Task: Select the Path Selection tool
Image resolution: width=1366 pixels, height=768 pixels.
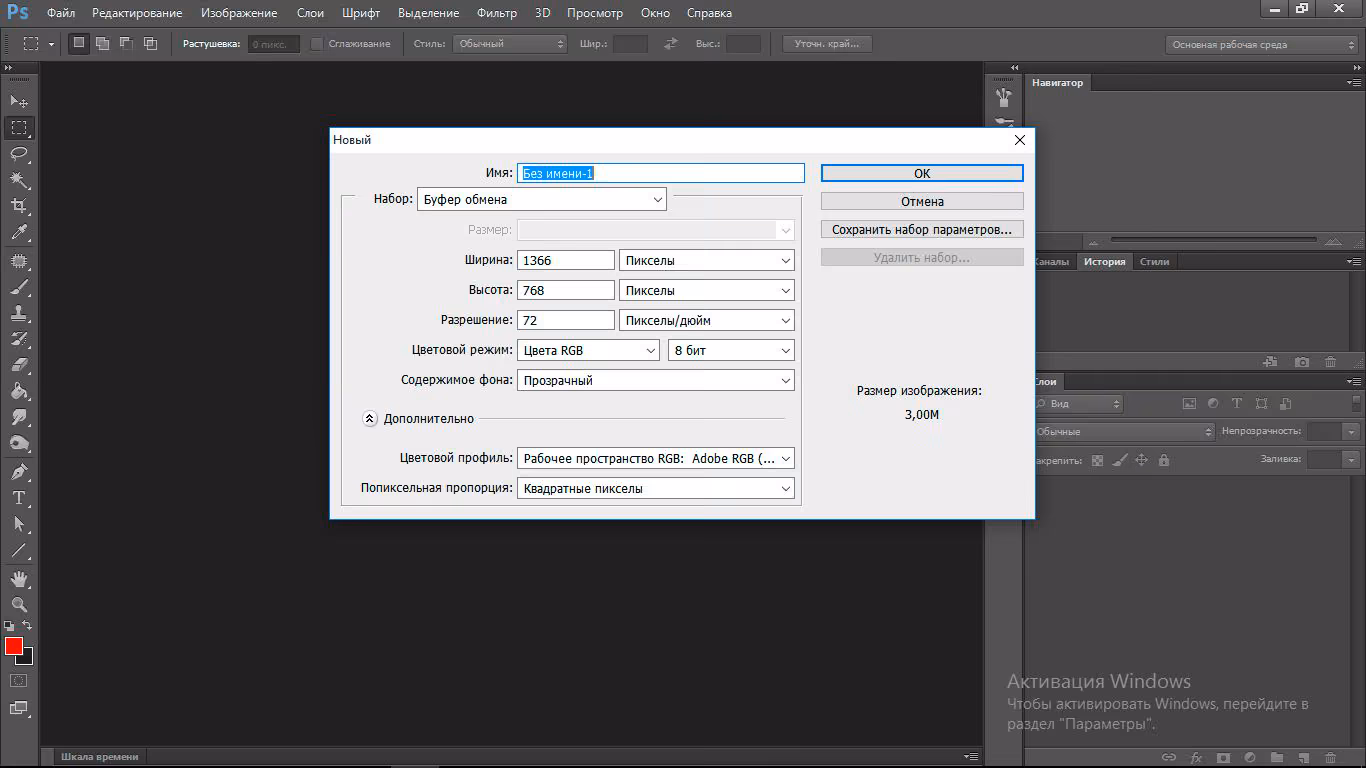Action: pos(19,524)
